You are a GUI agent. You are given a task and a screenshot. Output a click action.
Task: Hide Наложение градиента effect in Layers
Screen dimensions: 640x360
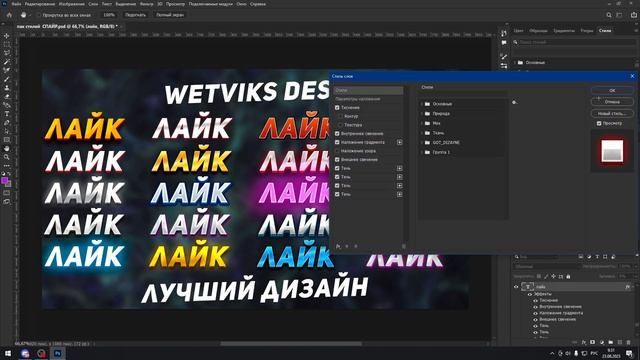pyautogui.click(x=536, y=313)
